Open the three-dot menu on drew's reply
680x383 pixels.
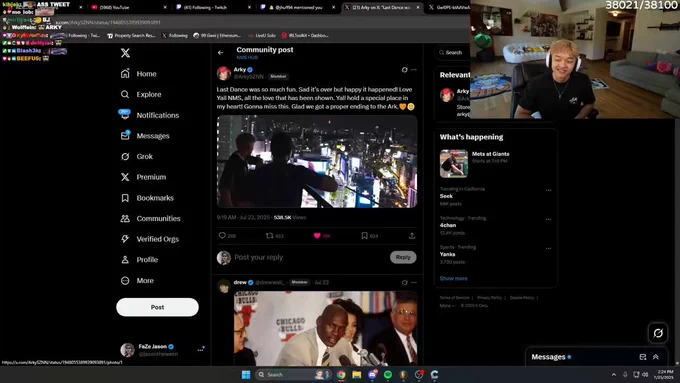(414, 282)
